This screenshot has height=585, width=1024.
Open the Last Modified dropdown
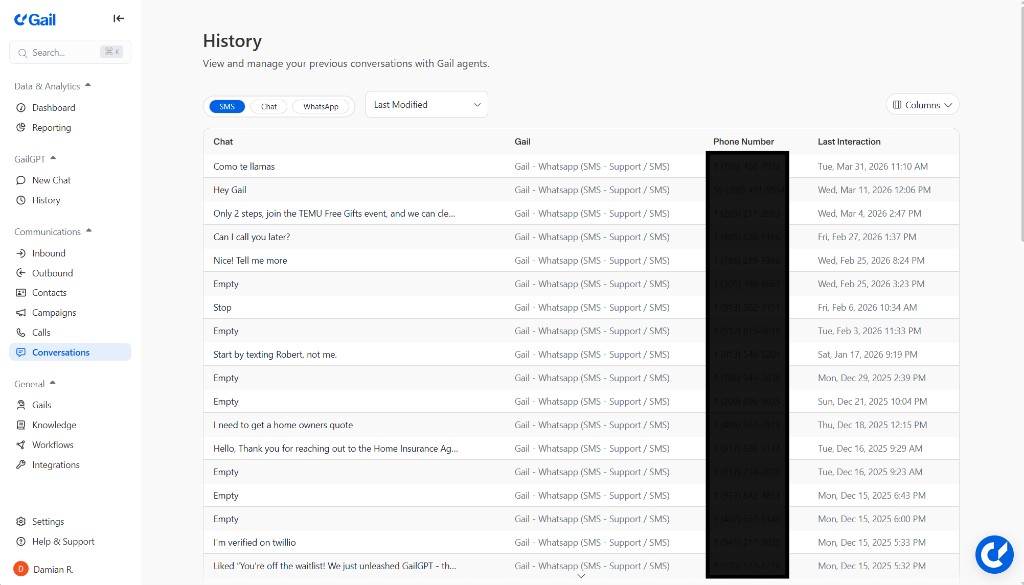click(x=426, y=104)
